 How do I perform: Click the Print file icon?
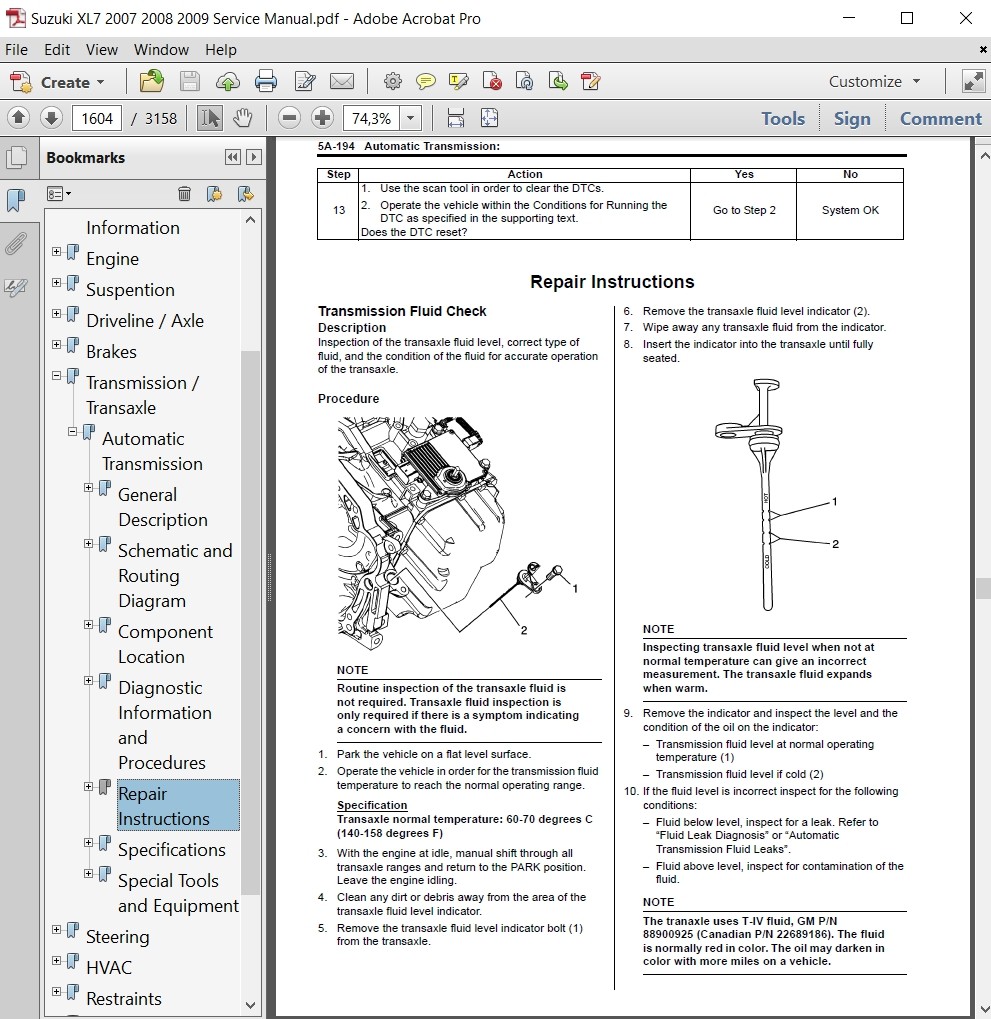tap(265, 82)
